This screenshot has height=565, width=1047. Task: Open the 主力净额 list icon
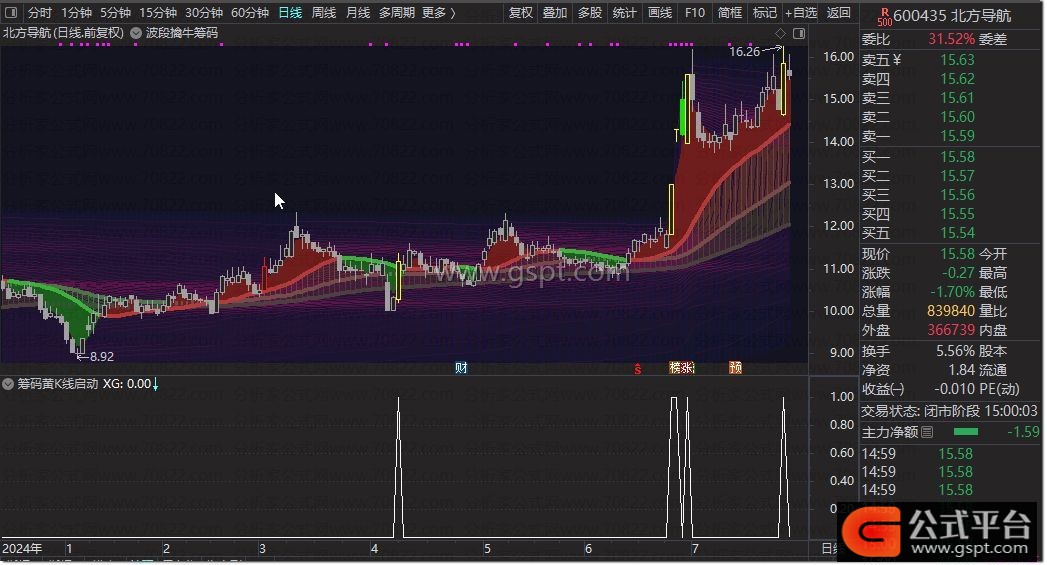(927, 432)
